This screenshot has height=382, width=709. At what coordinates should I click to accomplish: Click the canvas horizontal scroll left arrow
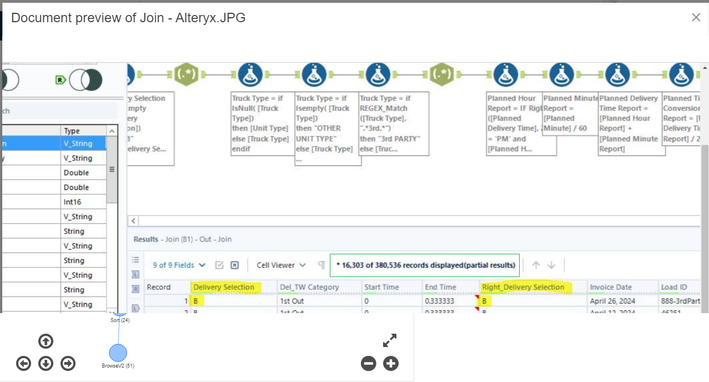[x=133, y=221]
